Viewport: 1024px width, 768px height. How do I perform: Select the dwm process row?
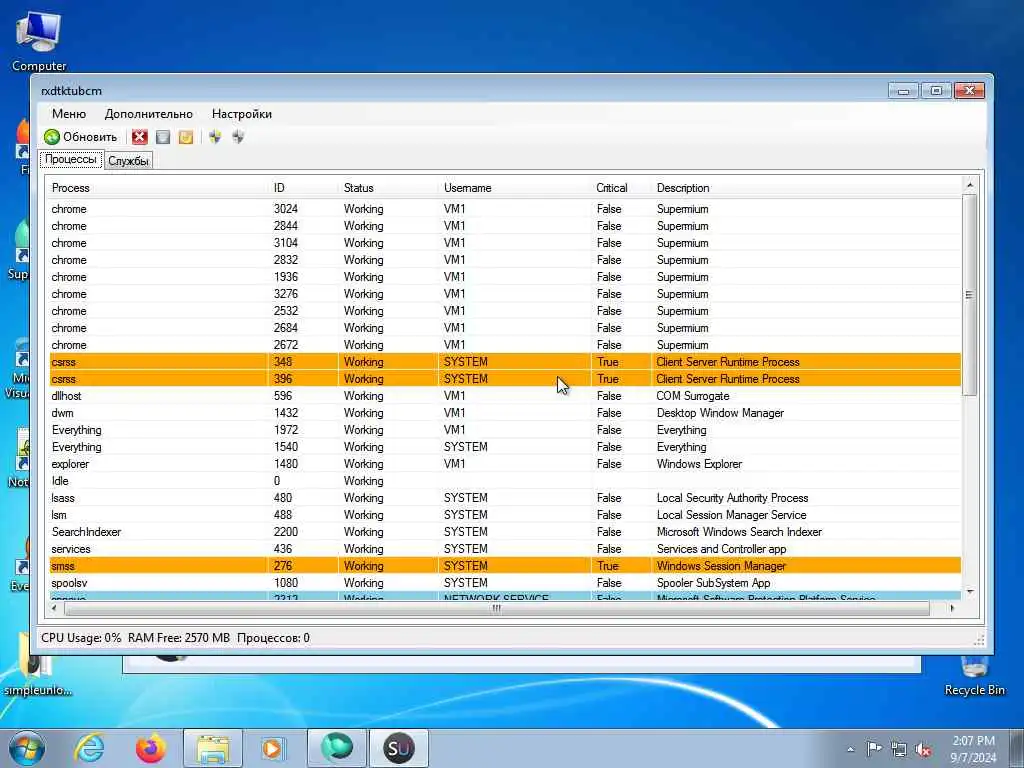(505, 413)
